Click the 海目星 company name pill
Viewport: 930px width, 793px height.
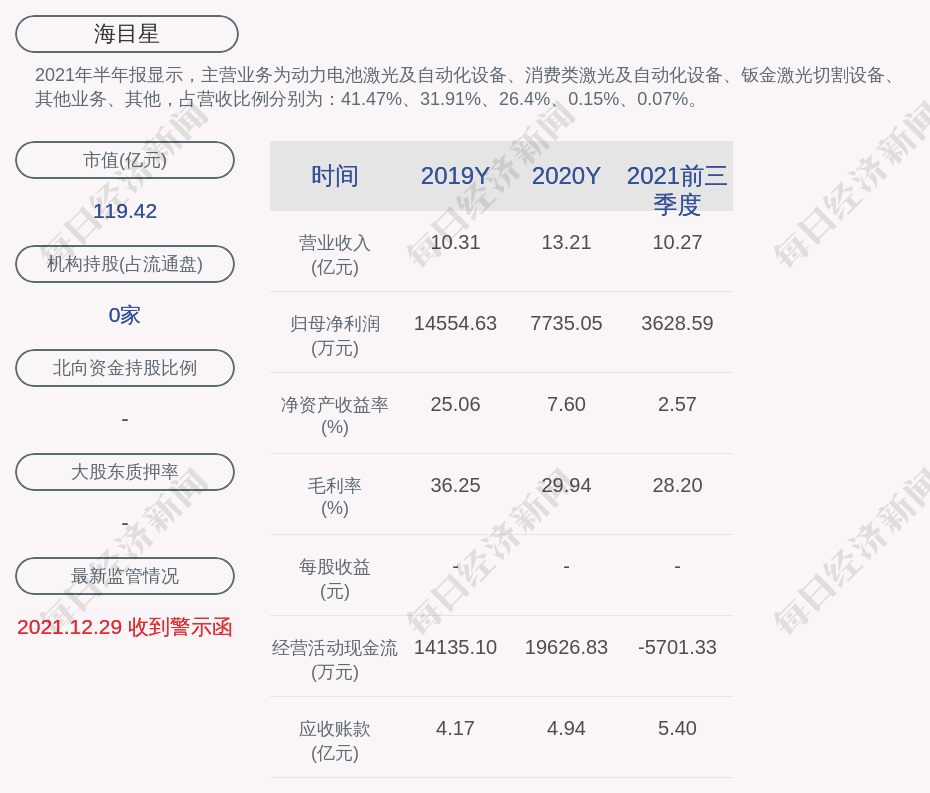[126, 34]
